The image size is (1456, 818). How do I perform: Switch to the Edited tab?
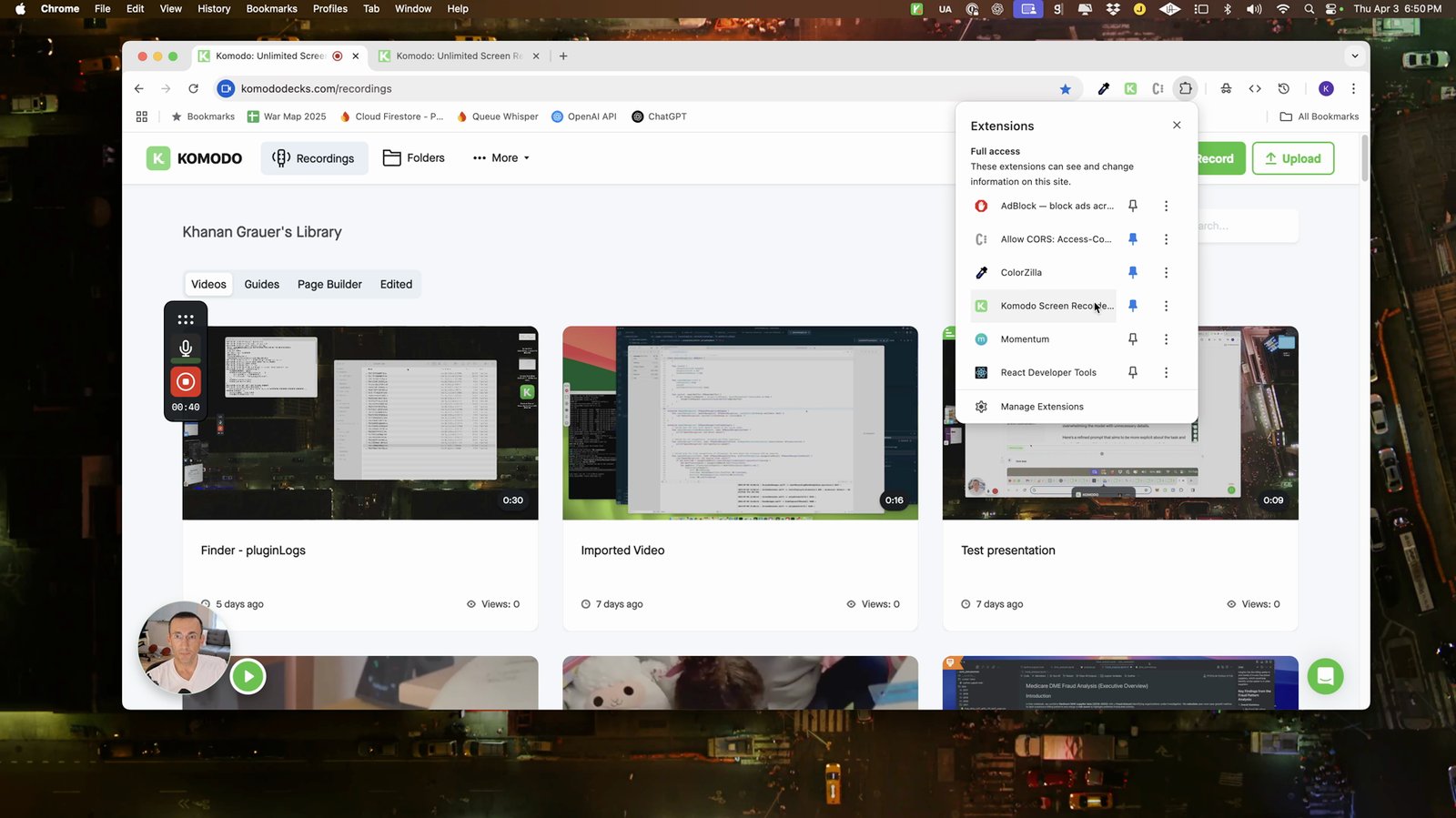point(396,284)
